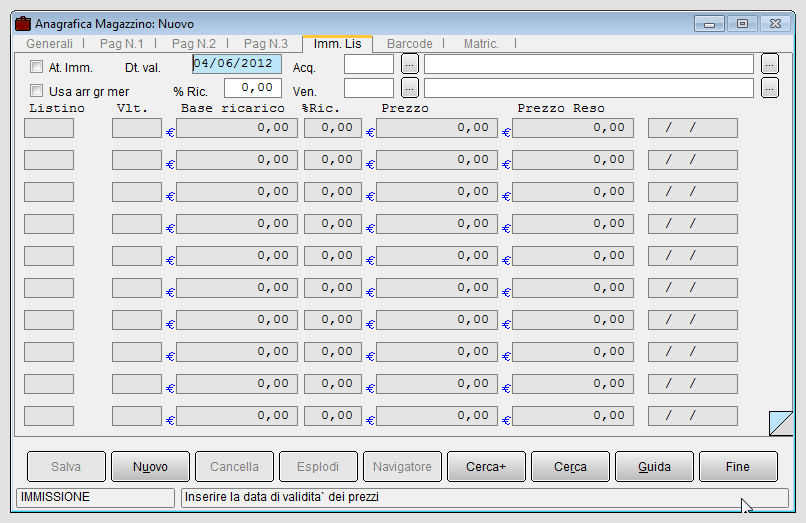This screenshot has height=523, width=806.
Task: Click the first row Vlt. field
Action: pos(137,128)
